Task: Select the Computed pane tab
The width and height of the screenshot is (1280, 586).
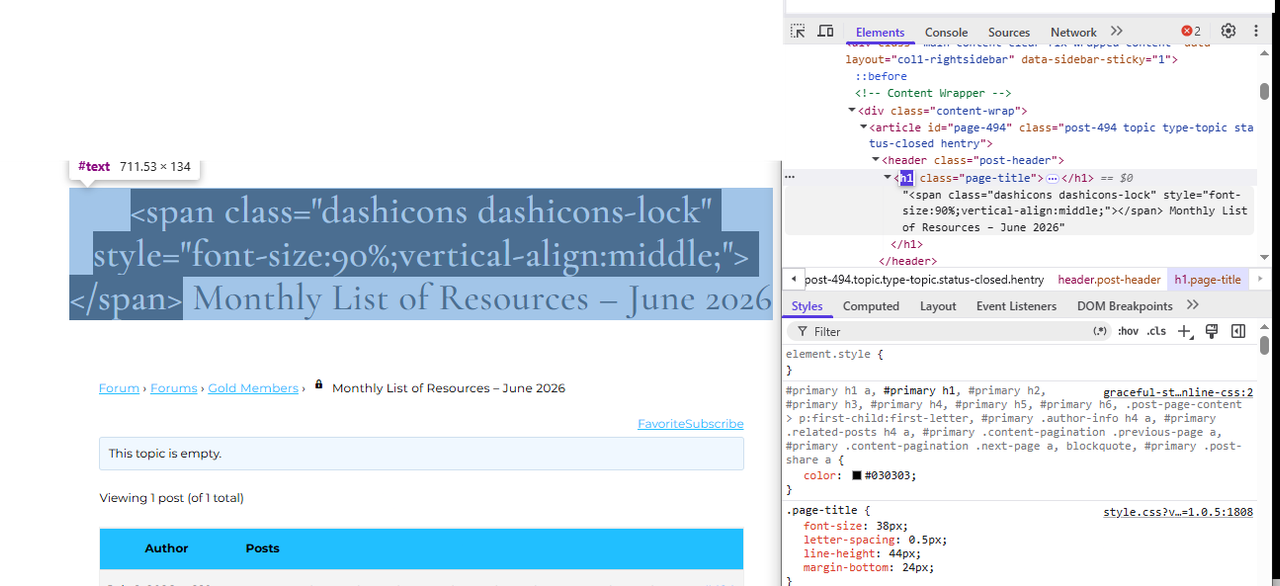Action: click(871, 306)
